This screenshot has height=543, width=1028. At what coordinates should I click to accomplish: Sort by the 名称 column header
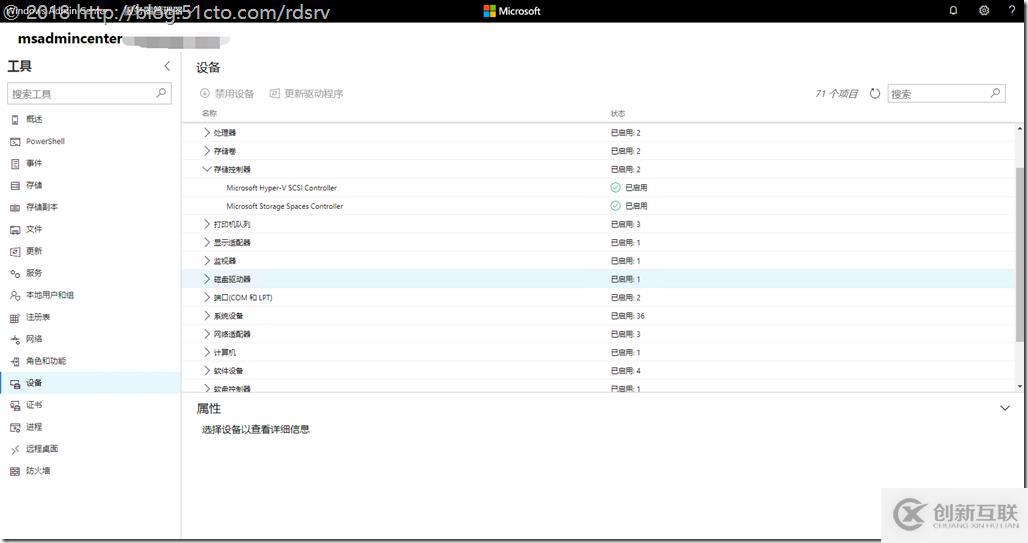[x=209, y=113]
